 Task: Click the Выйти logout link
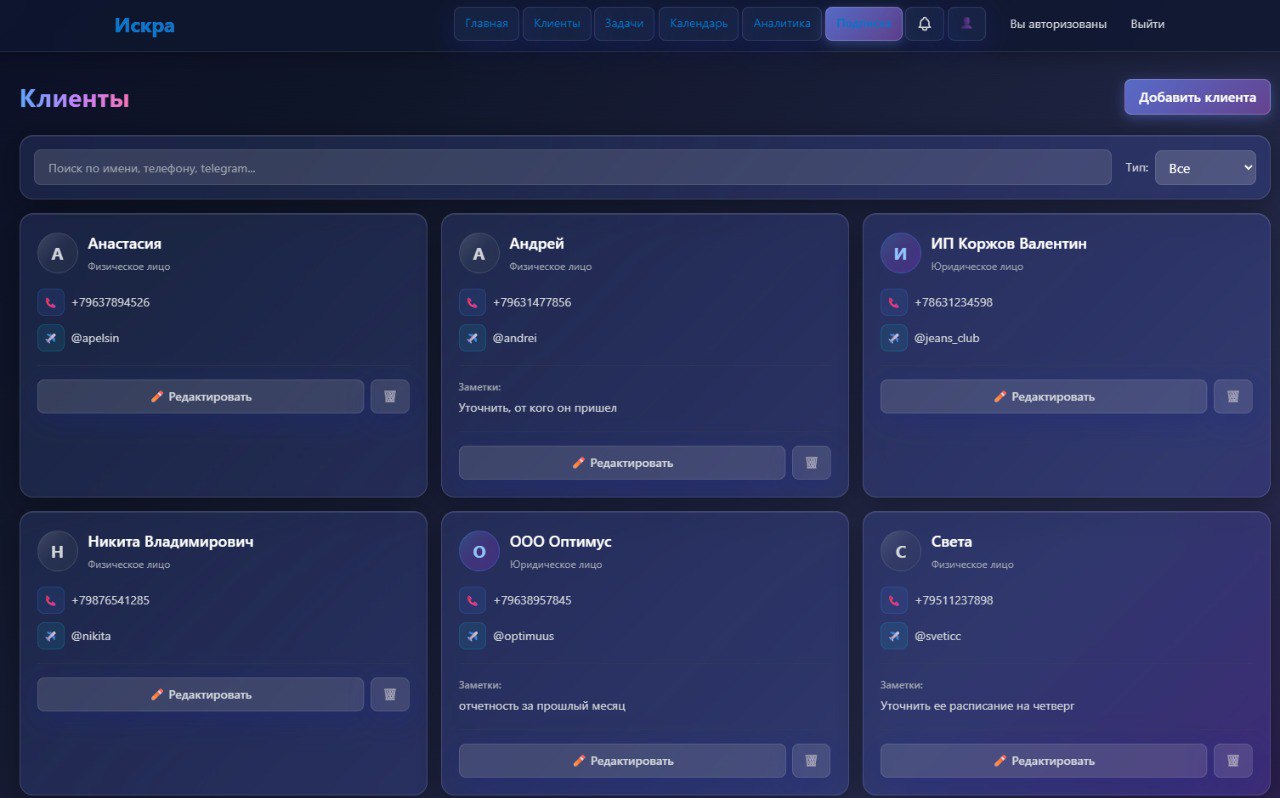[1147, 24]
